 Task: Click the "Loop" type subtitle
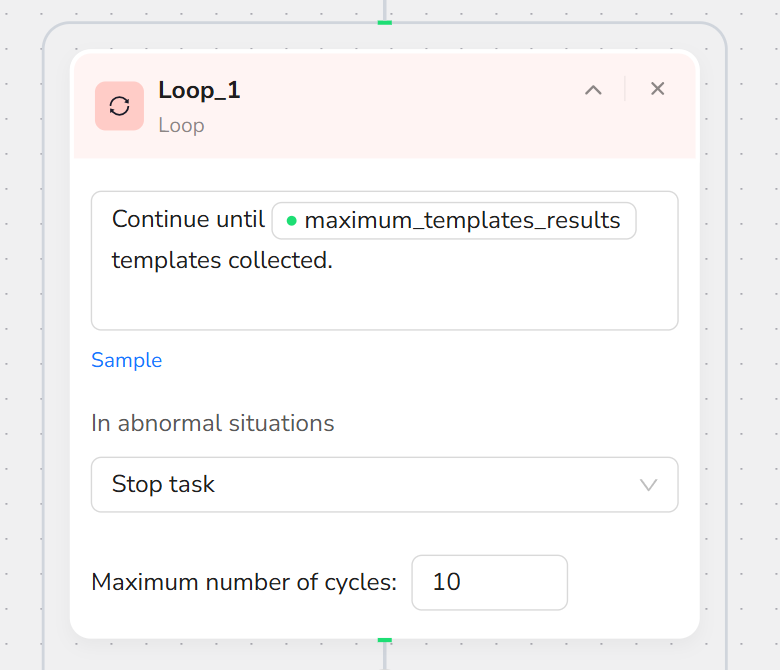[x=181, y=126]
